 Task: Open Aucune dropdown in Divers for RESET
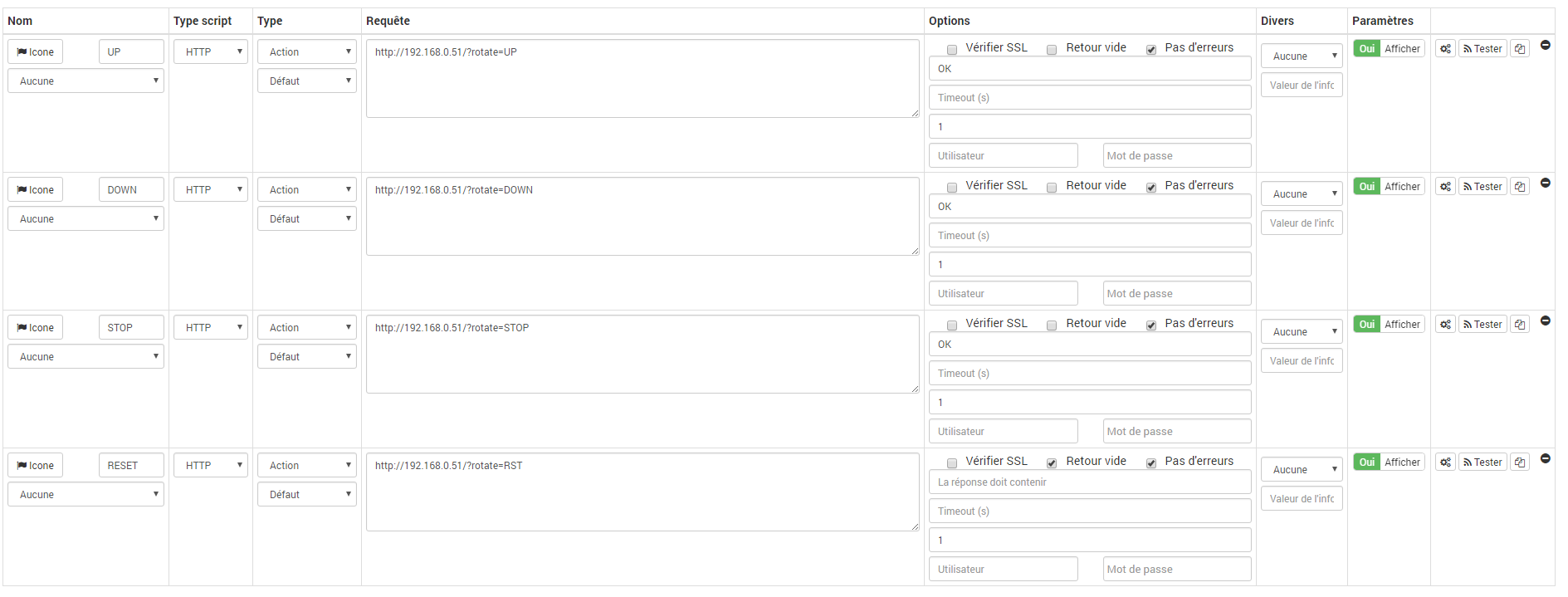[x=1302, y=469]
